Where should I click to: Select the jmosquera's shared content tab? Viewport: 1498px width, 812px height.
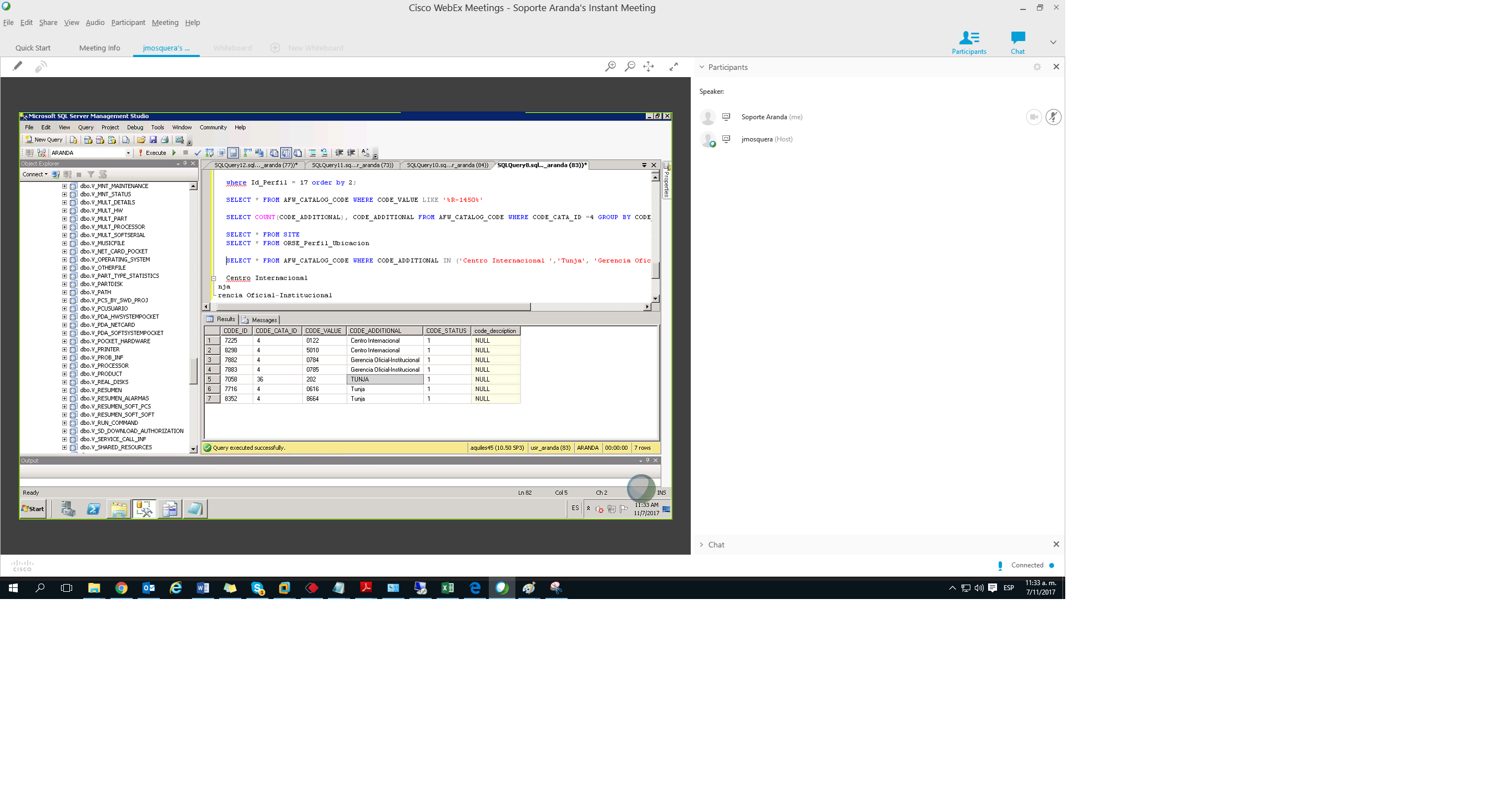click(x=166, y=48)
